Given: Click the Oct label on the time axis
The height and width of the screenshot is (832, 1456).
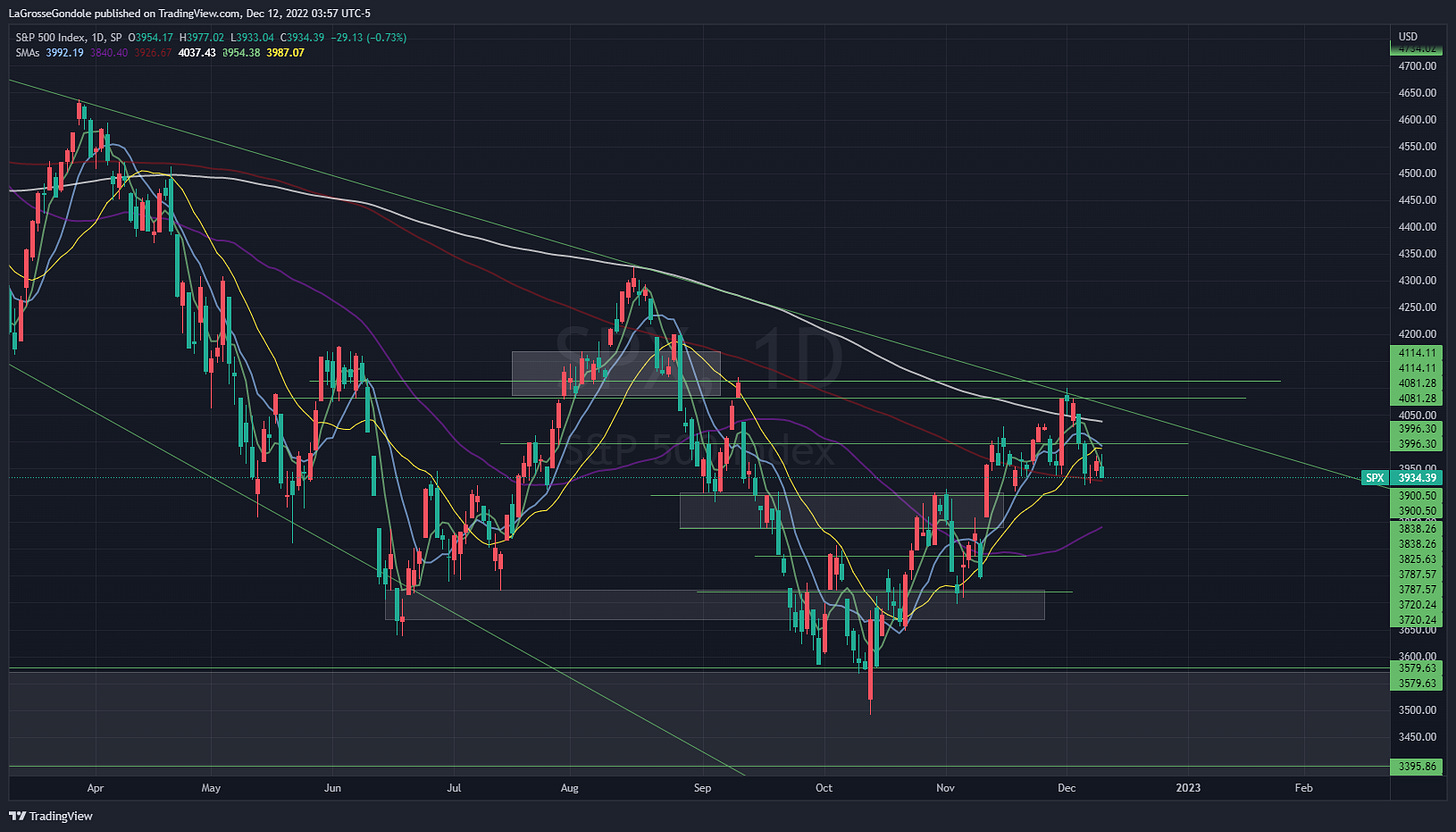Looking at the screenshot, I should point(823,788).
